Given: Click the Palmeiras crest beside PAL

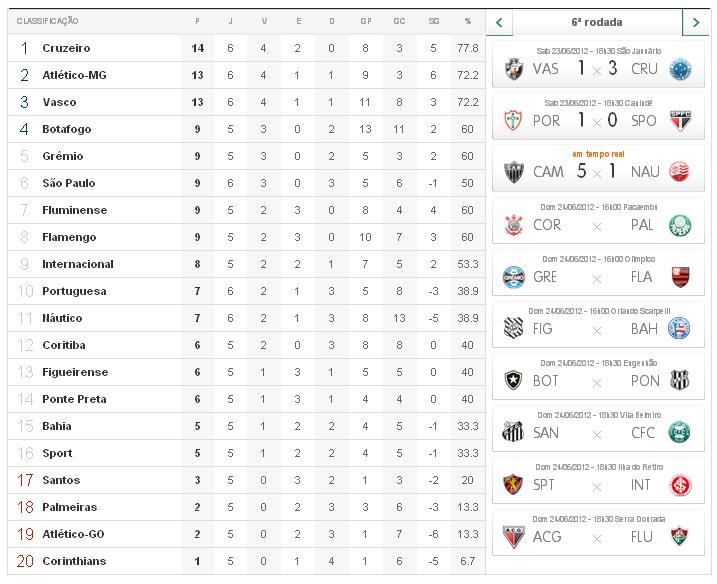Looking at the screenshot, I should [x=680, y=225].
